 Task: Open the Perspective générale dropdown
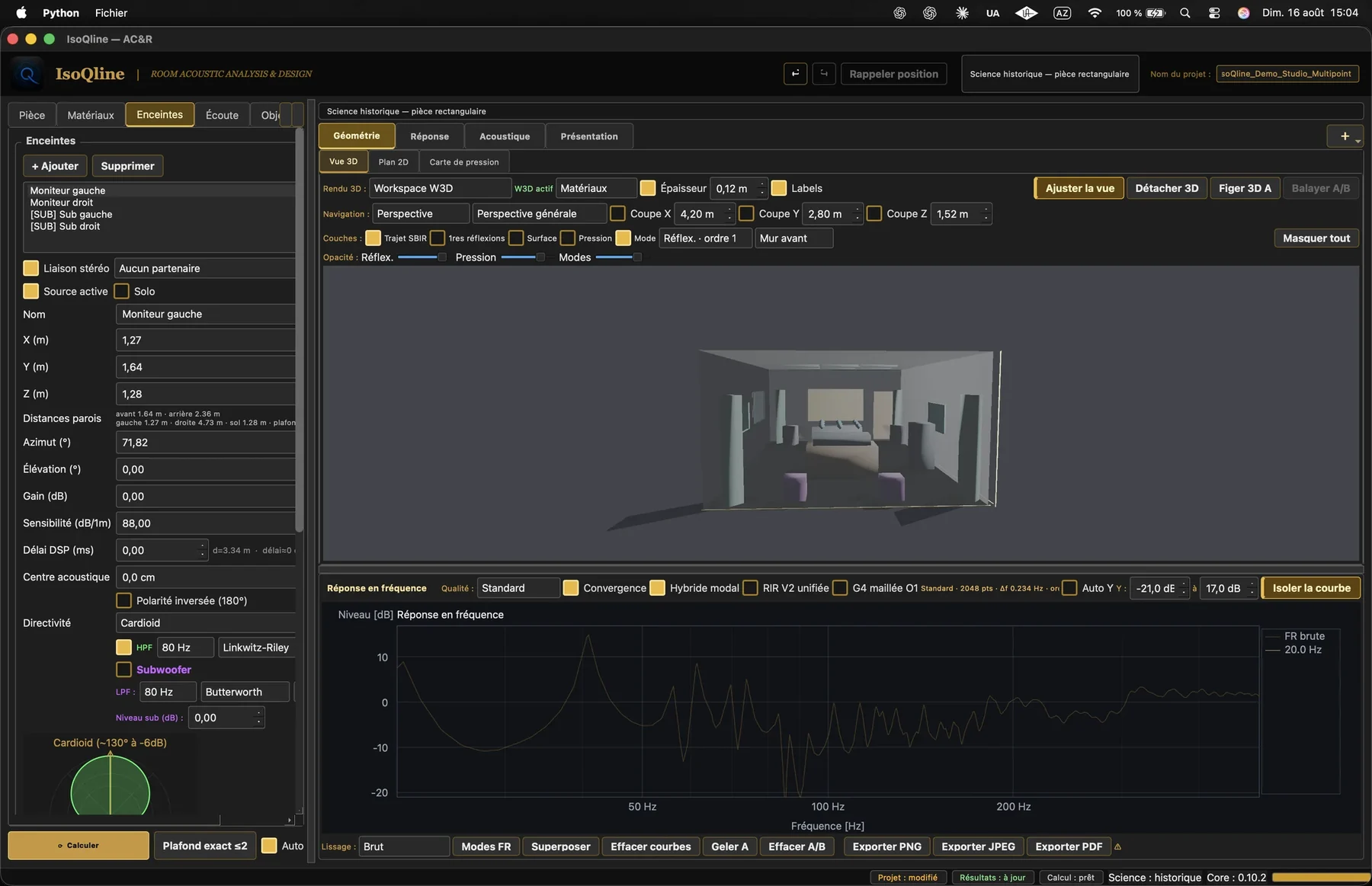pos(540,214)
